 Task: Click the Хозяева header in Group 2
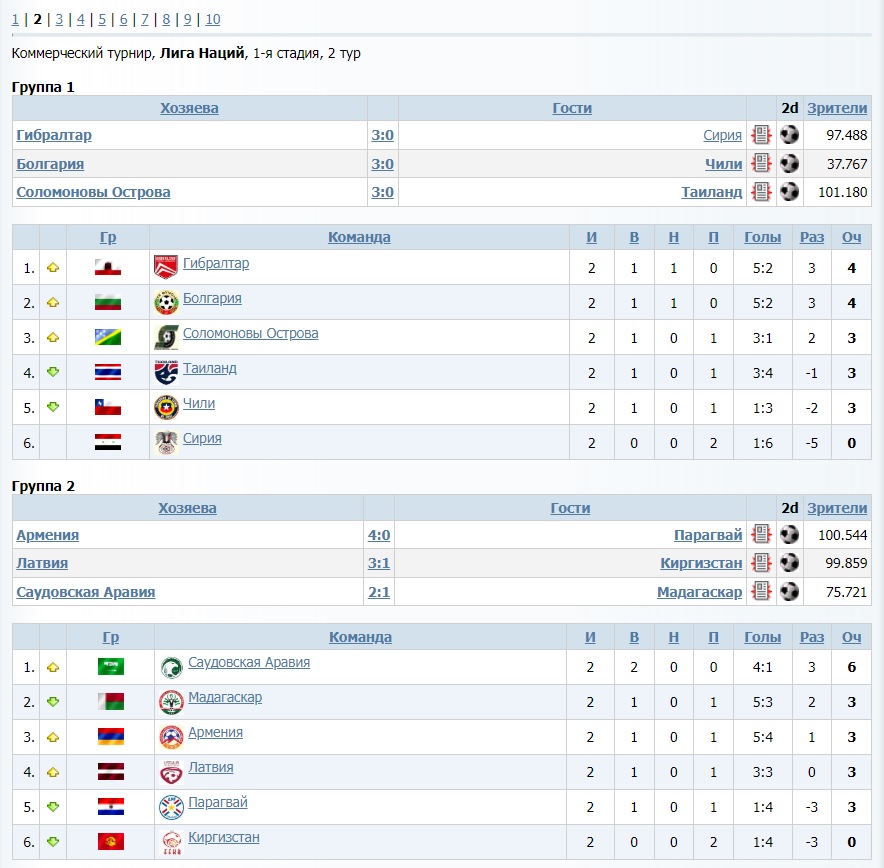pos(187,508)
